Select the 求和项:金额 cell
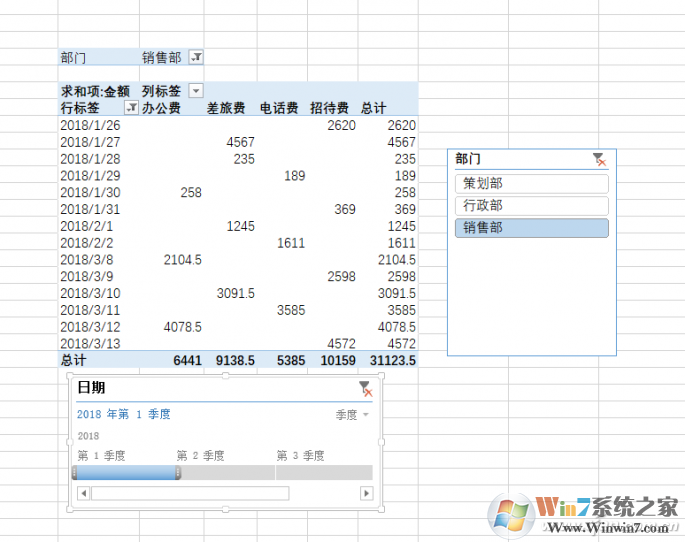 tap(95, 91)
